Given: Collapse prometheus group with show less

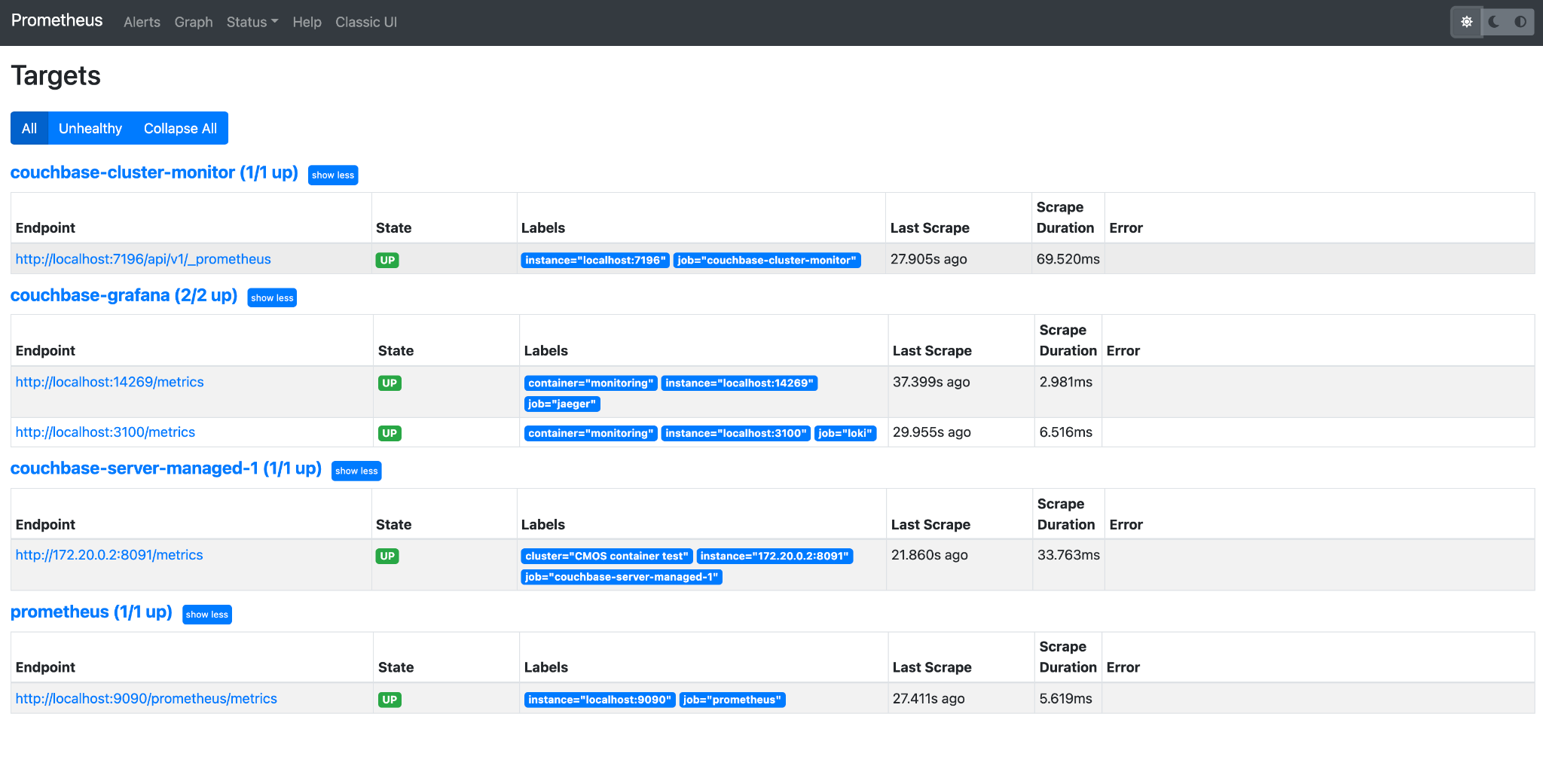Looking at the screenshot, I should (207, 615).
